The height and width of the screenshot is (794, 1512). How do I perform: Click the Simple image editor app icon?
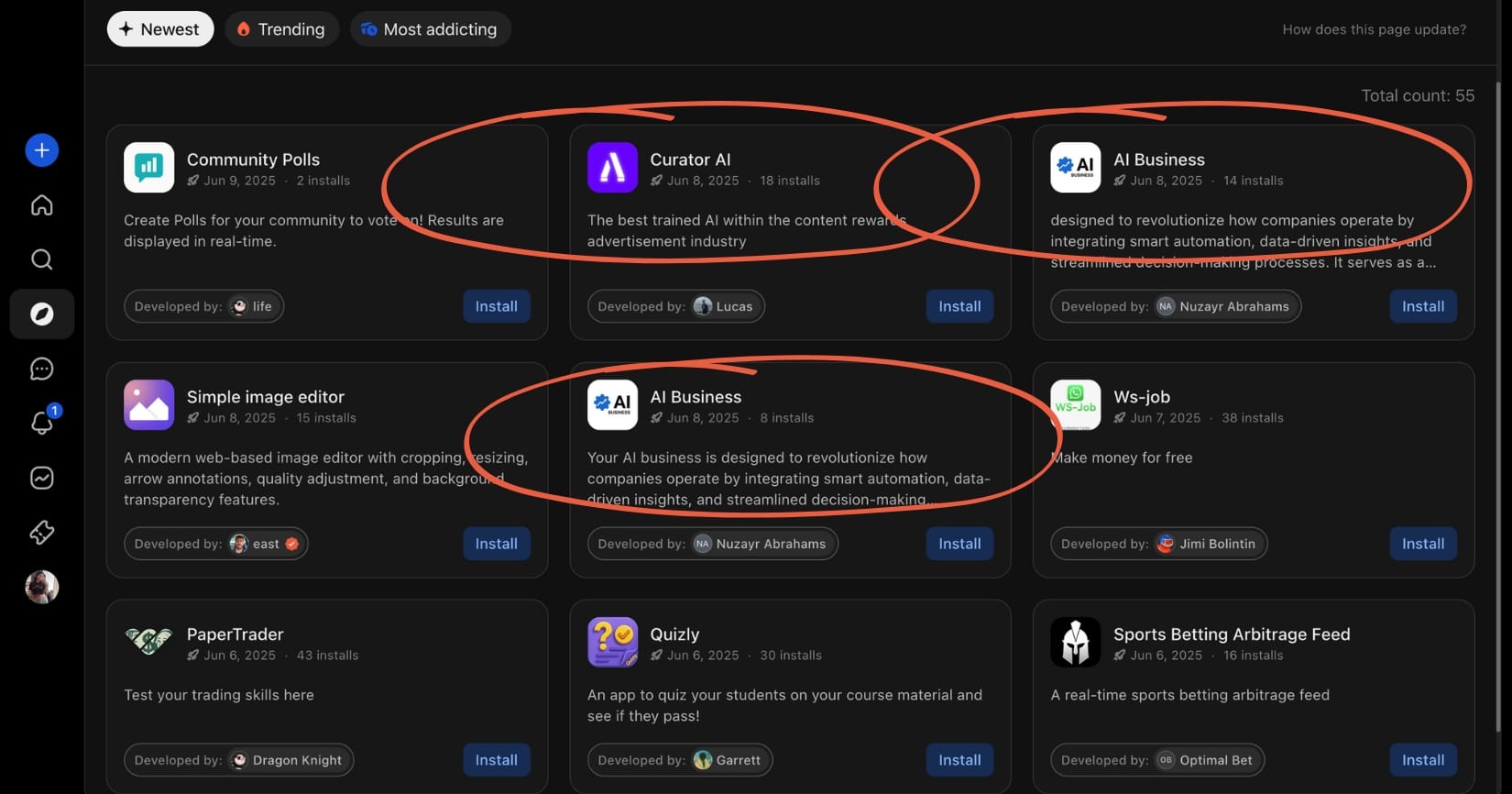(148, 404)
